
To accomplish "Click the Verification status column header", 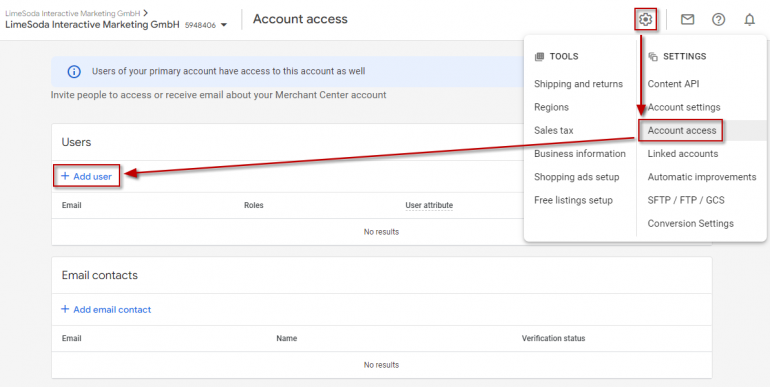I will [553, 338].
